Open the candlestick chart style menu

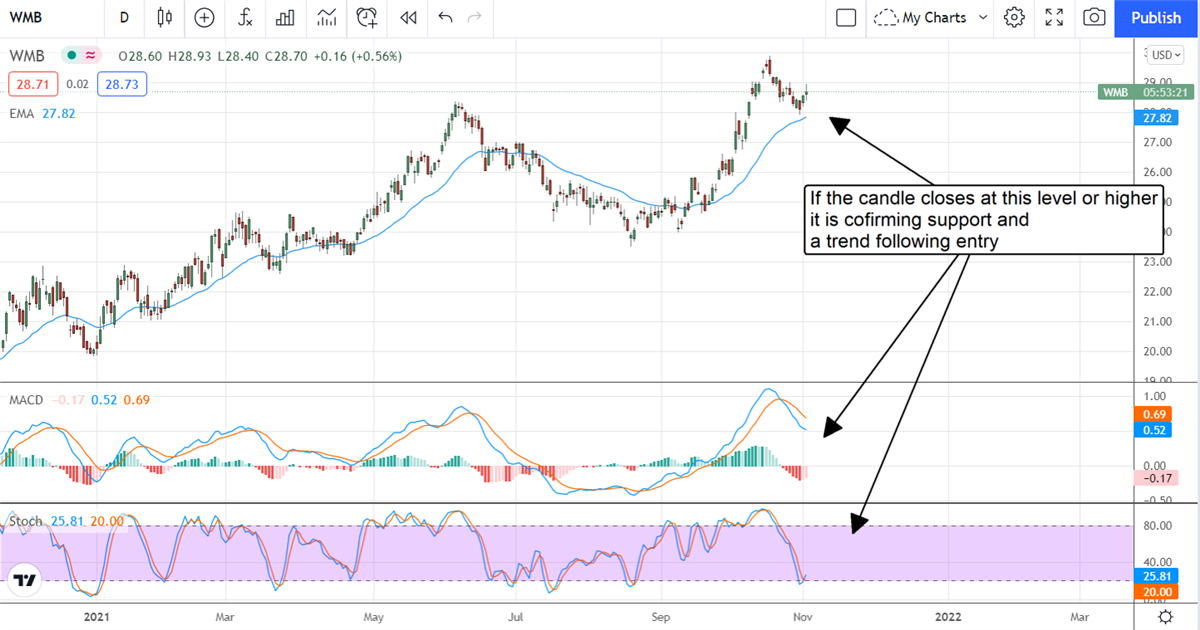(165, 17)
